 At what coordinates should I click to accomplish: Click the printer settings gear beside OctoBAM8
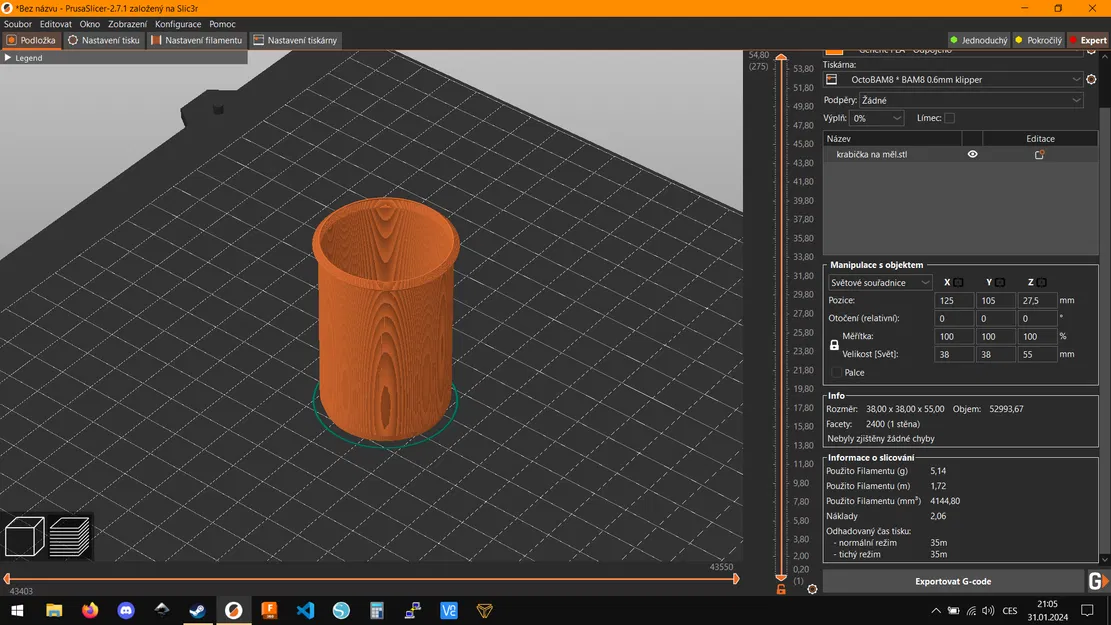(1091, 79)
